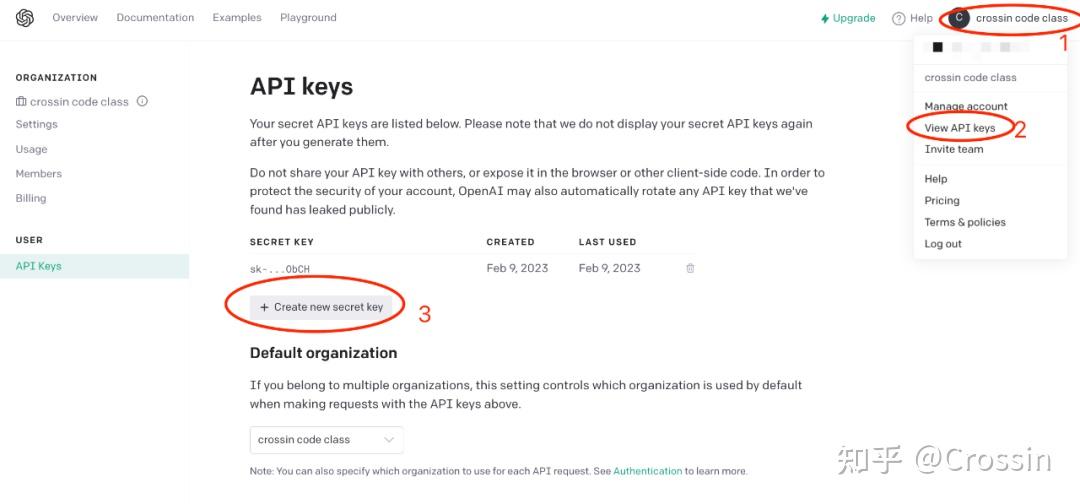
Task: Open Billing in the sidebar
Action: pyautogui.click(x=31, y=198)
